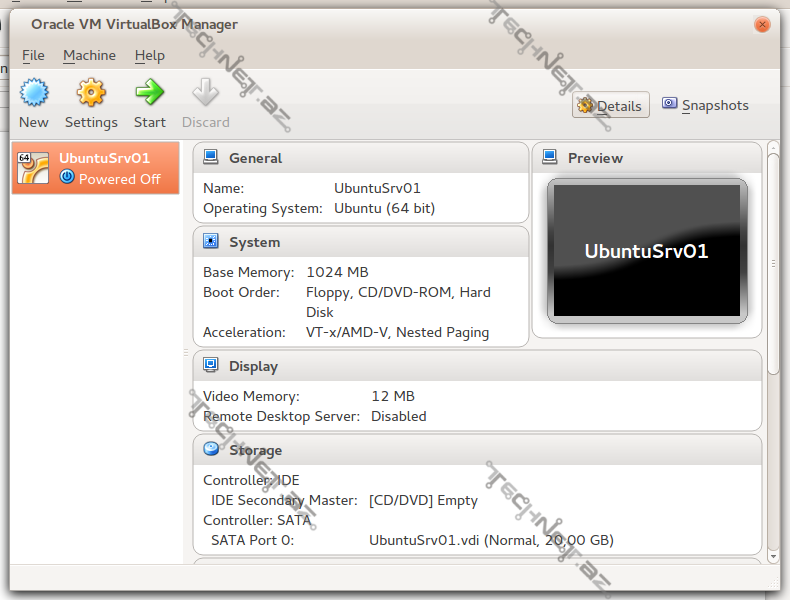
Task: Click the Details button gear icon
Action: (x=585, y=105)
